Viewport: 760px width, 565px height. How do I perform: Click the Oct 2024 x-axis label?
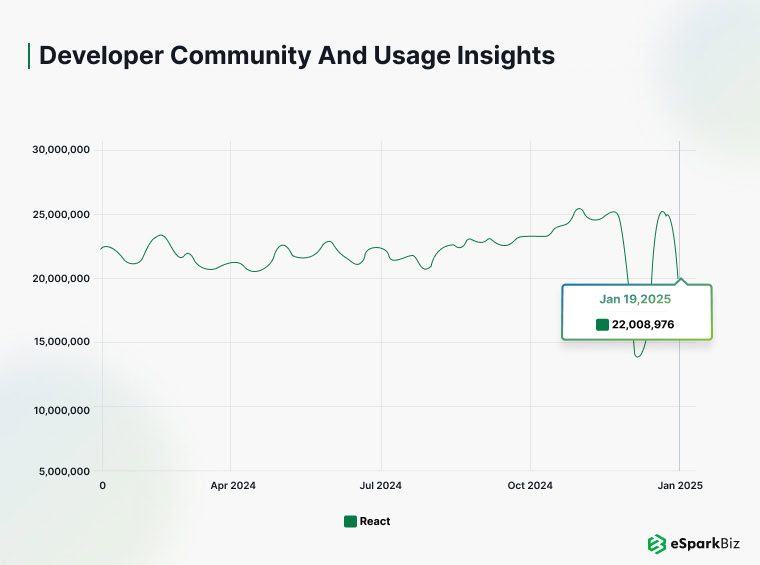pos(530,486)
